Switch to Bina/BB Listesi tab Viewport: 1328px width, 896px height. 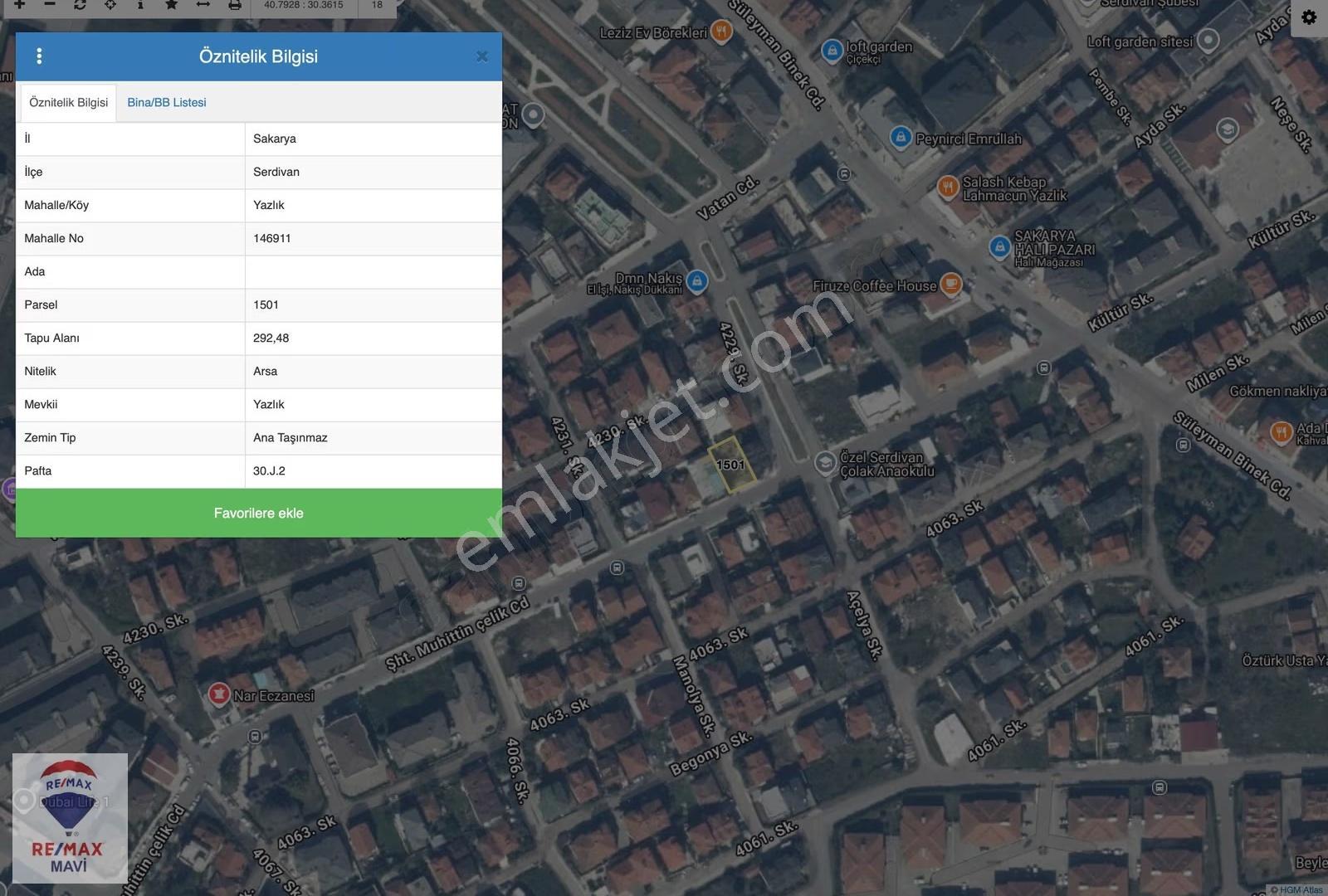(x=167, y=103)
